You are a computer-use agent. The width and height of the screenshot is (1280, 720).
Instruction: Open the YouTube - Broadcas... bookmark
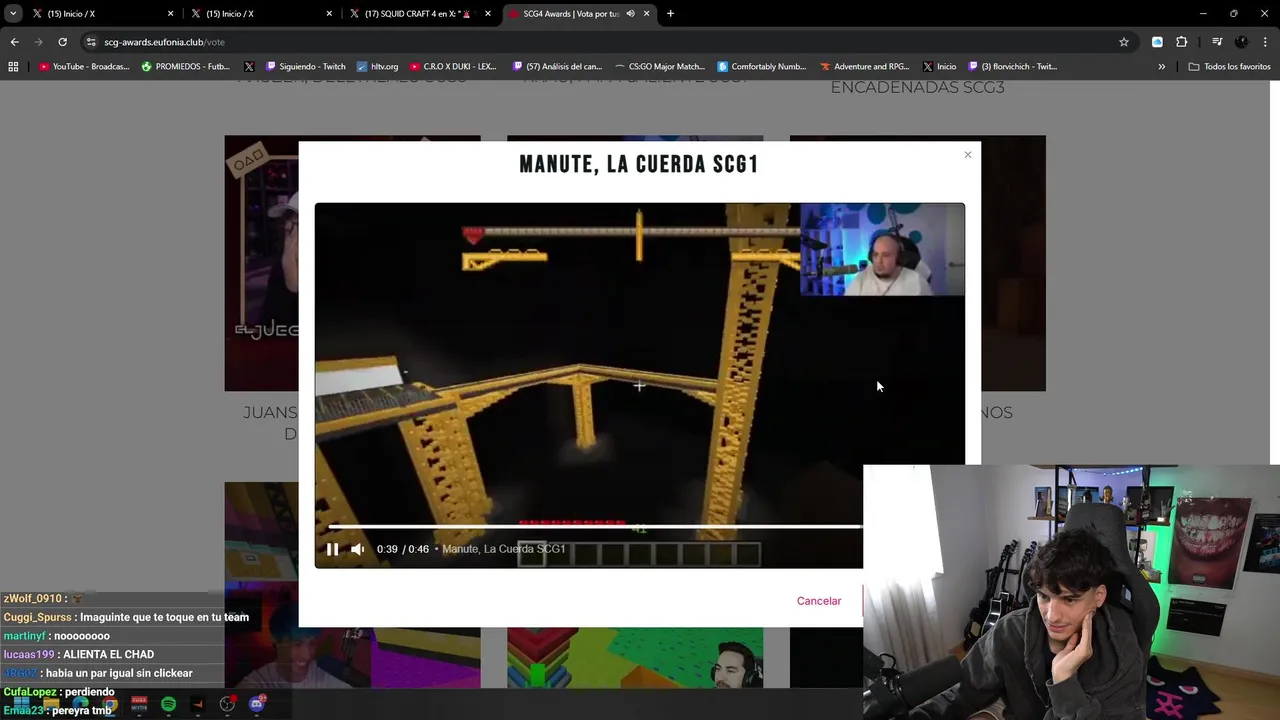pyautogui.click(x=85, y=67)
